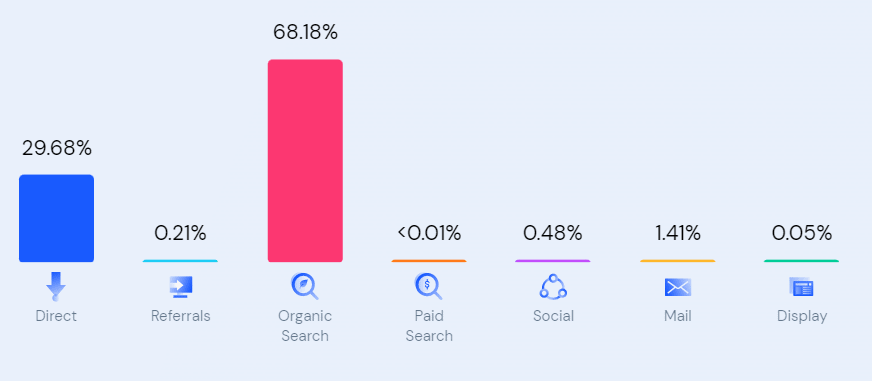Click the Paid Search text label
This screenshot has width=872, height=381.
point(429,326)
